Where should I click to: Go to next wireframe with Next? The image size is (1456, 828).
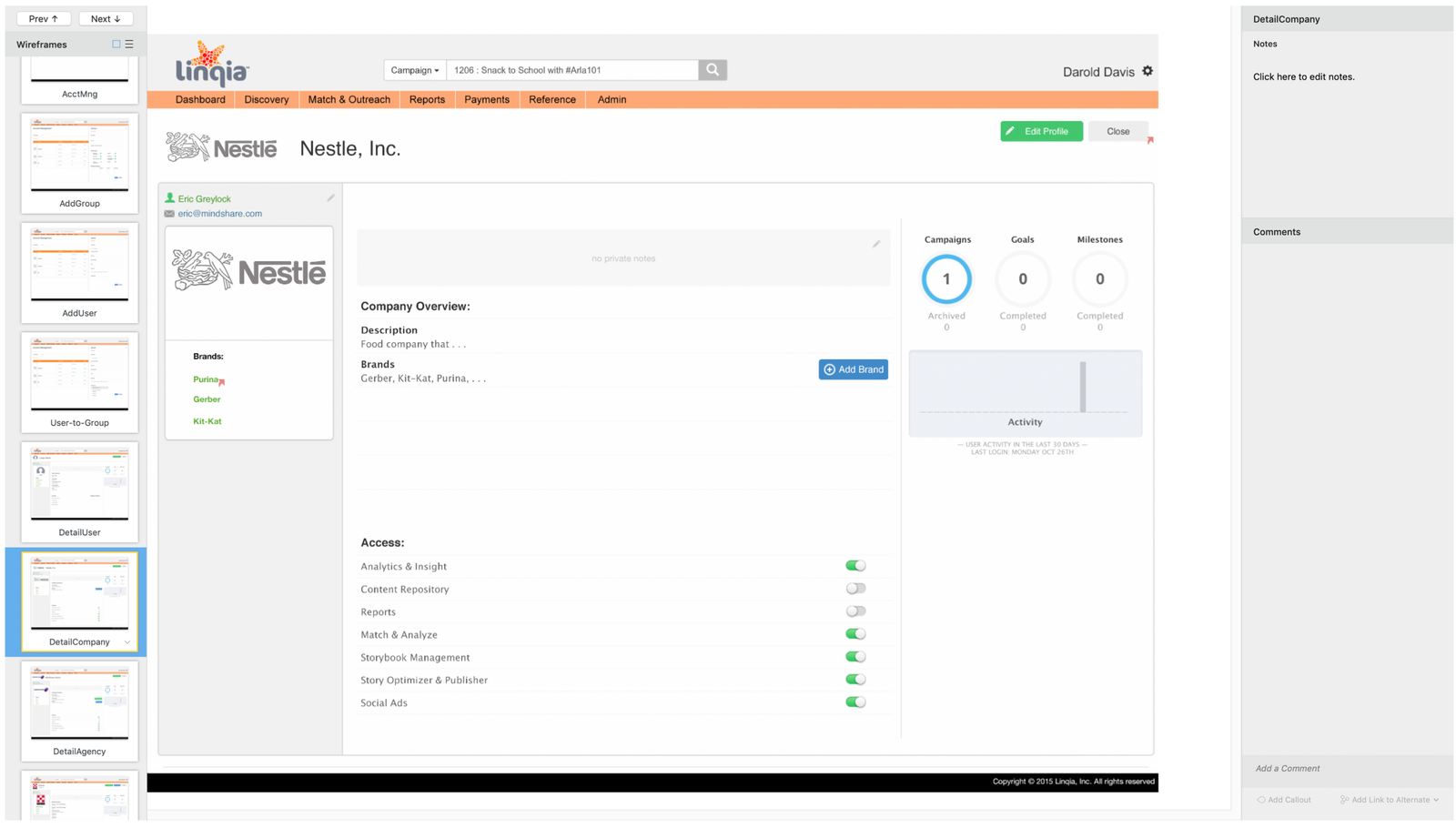[106, 18]
